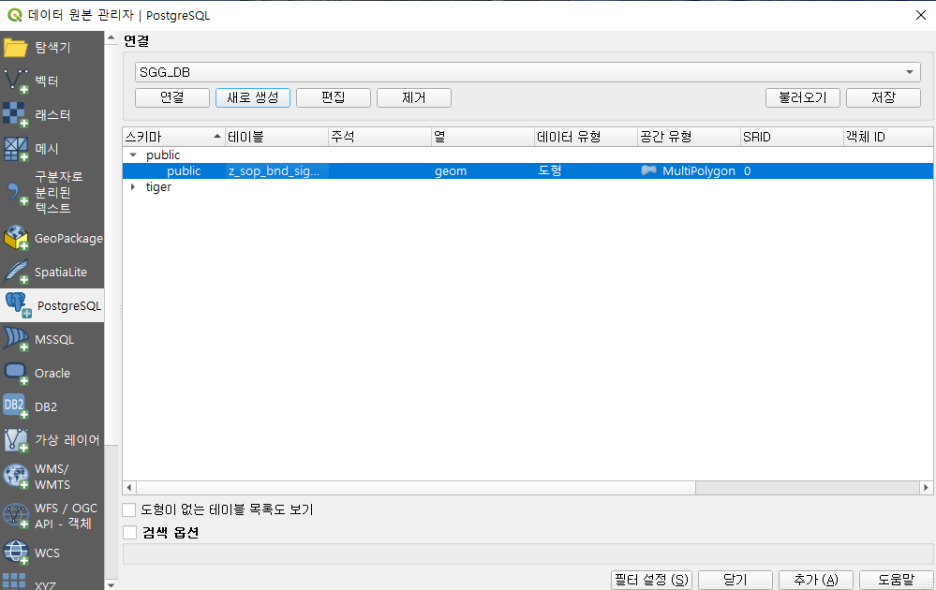This screenshot has width=936, height=590.
Task: Click the 닫기 close button
Action: tap(735, 580)
